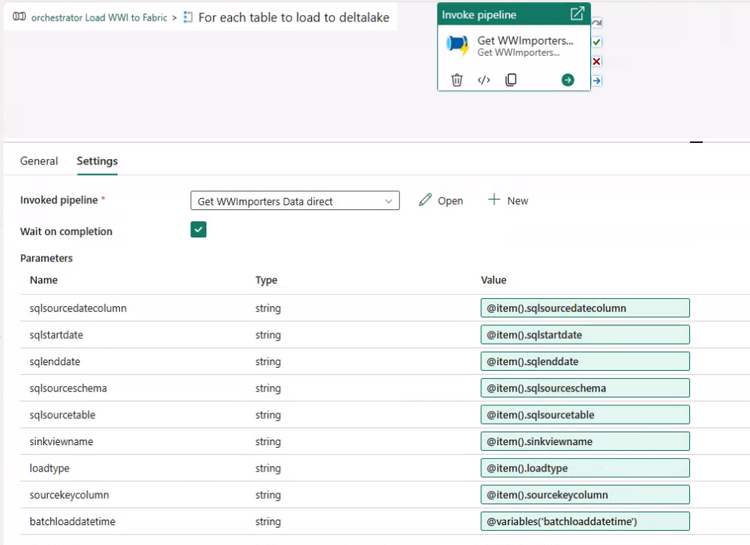The image size is (750, 545).
Task: Click the Parameters section label
Action: click(x=46, y=258)
